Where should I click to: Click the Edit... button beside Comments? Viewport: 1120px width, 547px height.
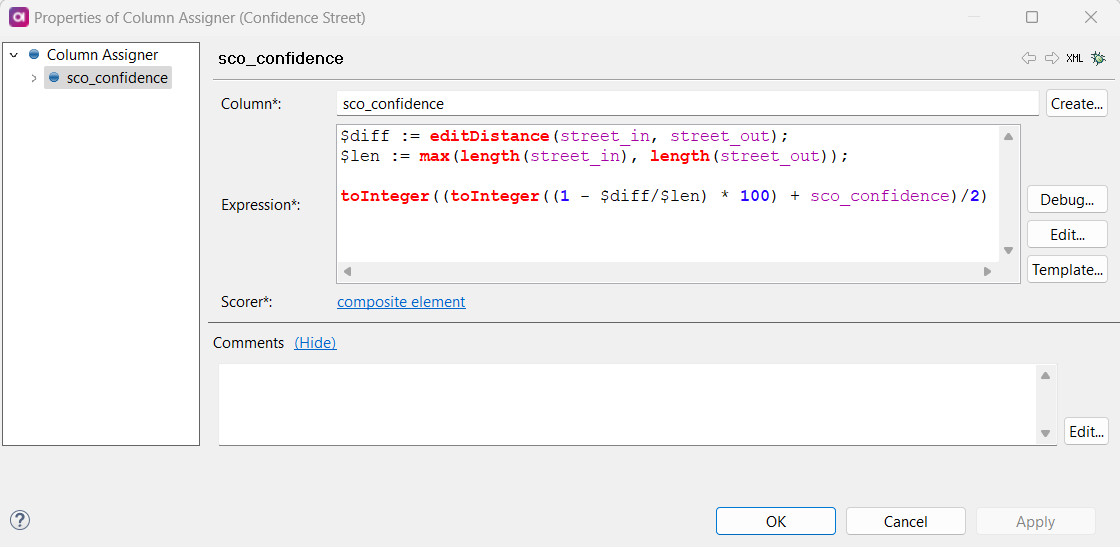click(x=1086, y=432)
